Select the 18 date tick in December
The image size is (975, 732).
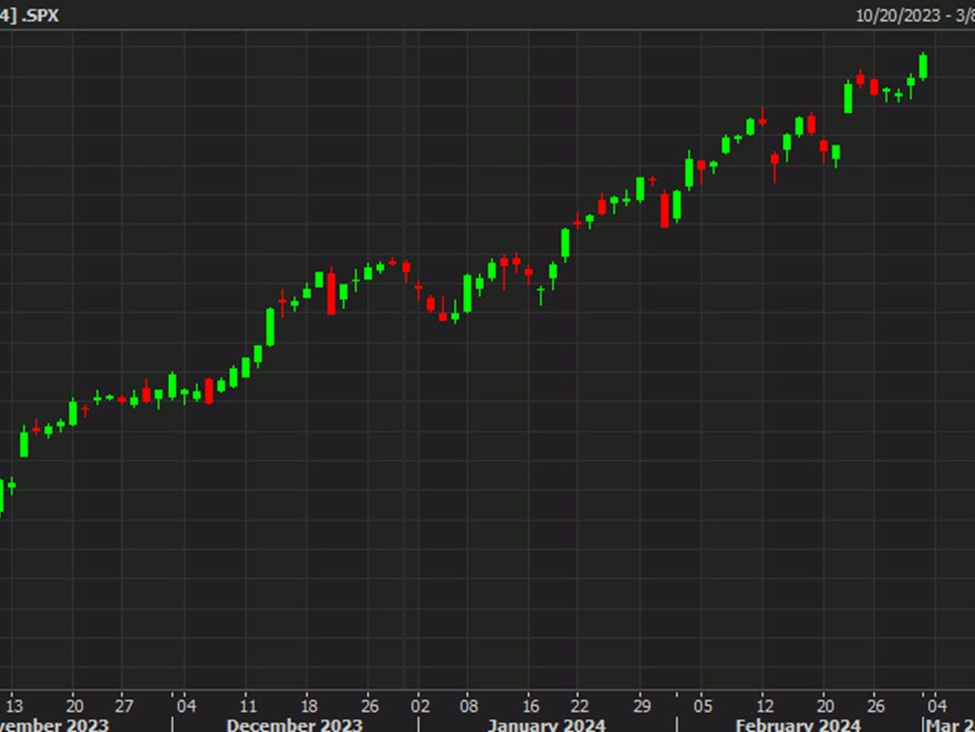point(310,702)
